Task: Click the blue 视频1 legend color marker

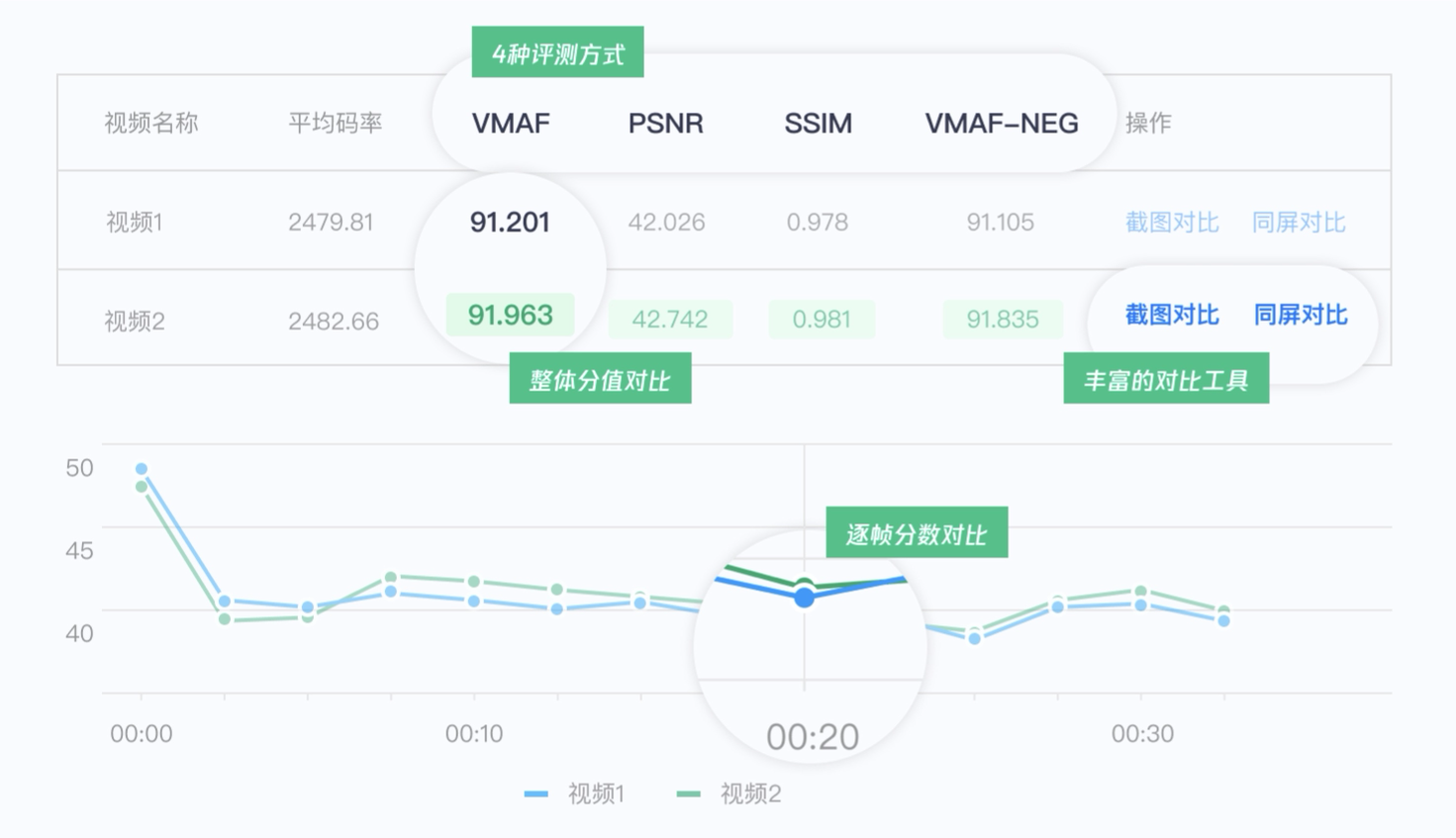Action: (x=535, y=793)
